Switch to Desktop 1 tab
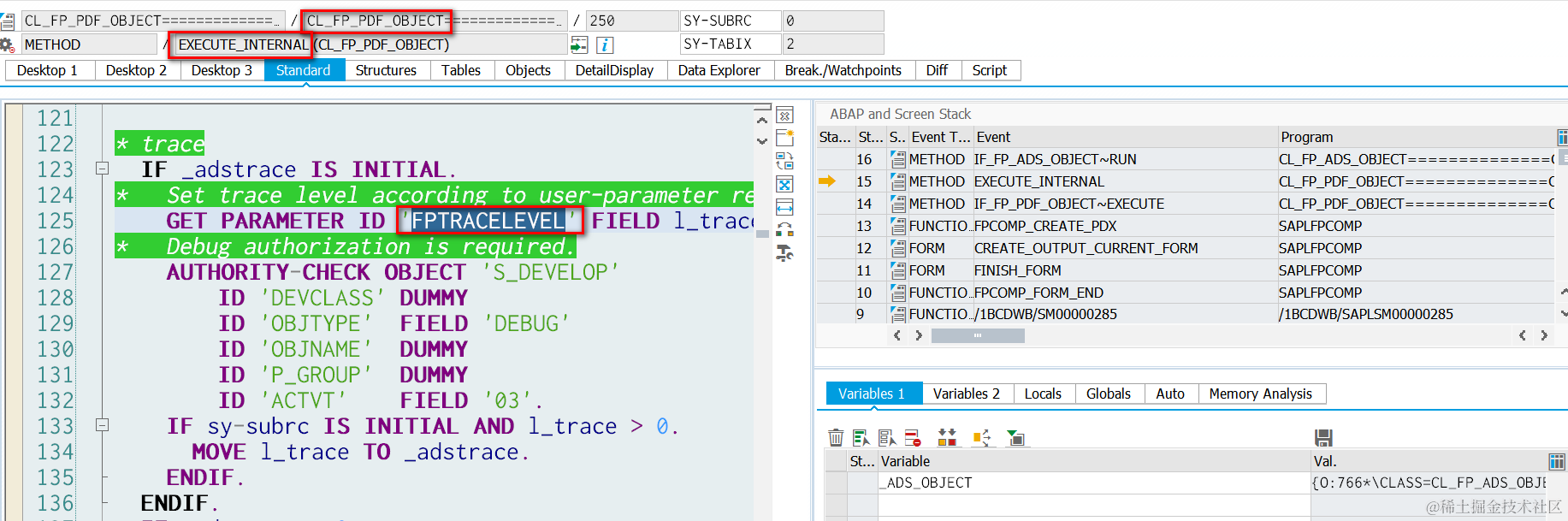The image size is (1568, 521). pos(50,70)
